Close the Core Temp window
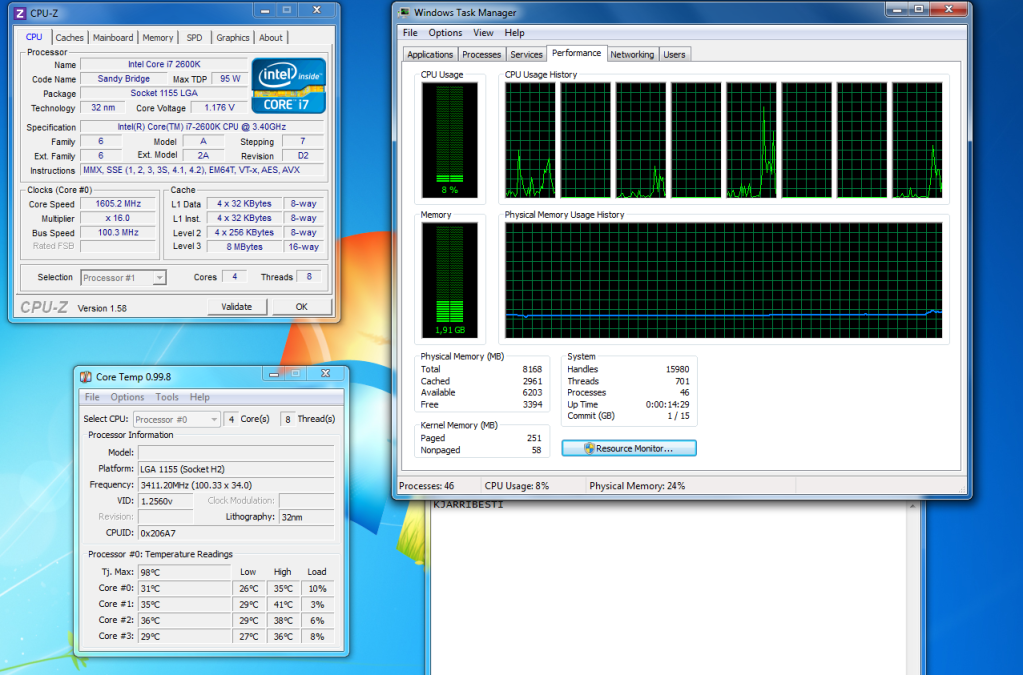 (x=324, y=374)
